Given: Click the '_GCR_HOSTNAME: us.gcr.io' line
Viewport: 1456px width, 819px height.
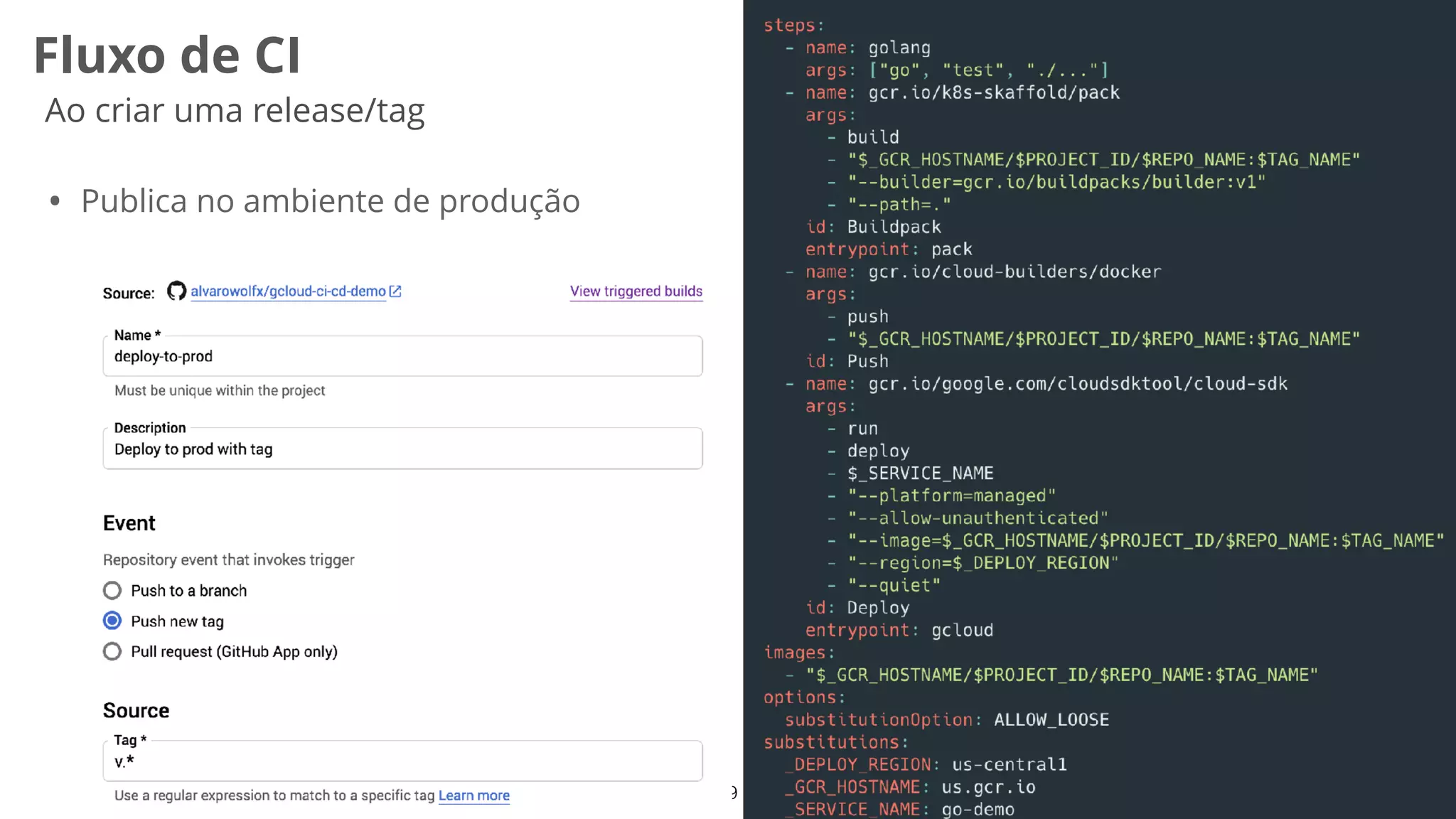Looking at the screenshot, I should pos(910,787).
